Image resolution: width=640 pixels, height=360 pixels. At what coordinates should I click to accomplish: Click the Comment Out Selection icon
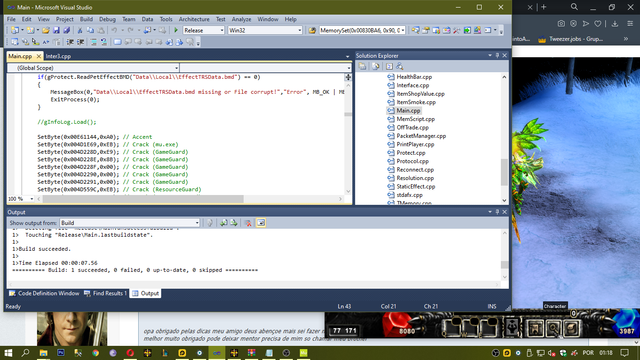(x=93, y=42)
